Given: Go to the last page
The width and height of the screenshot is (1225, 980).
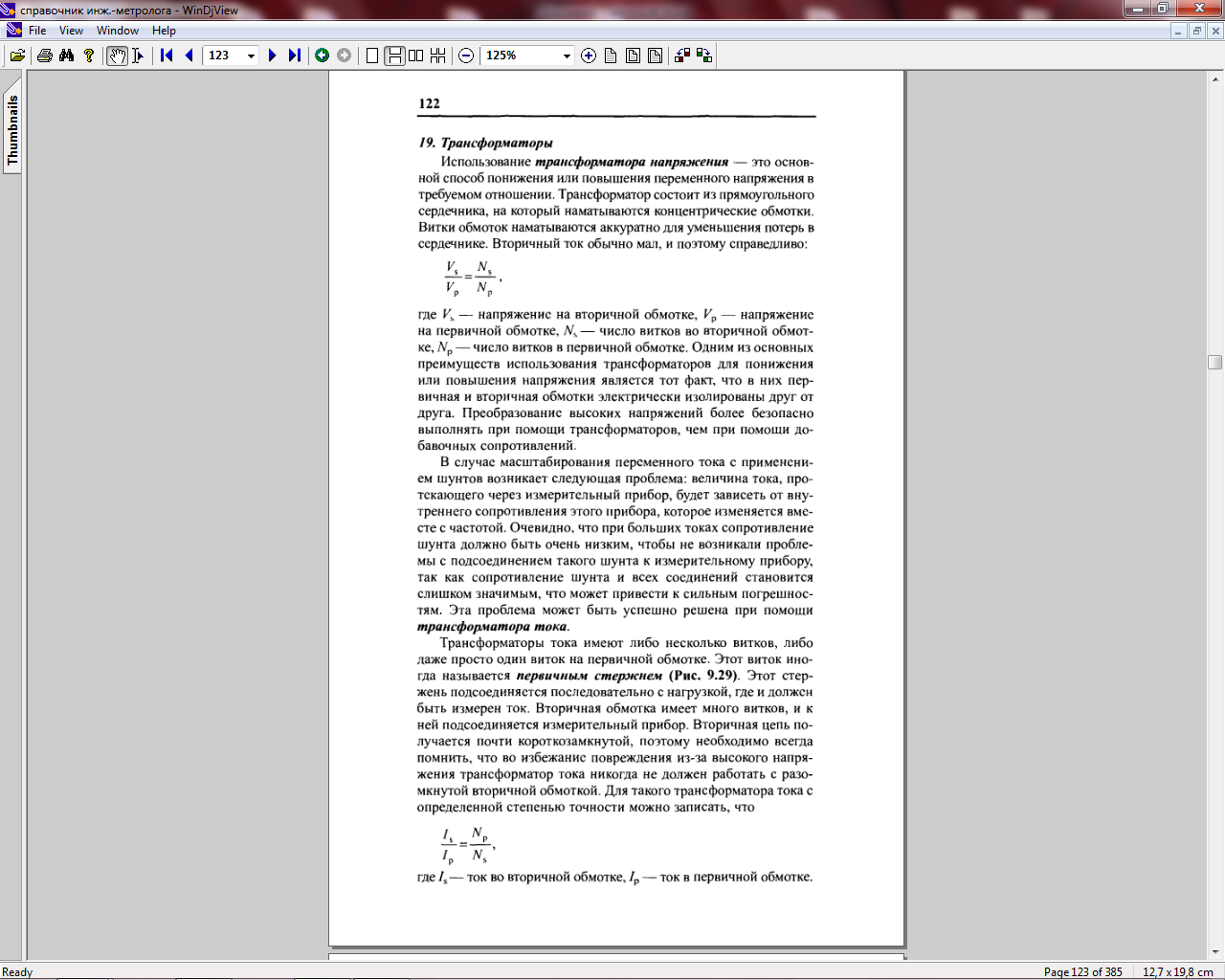Looking at the screenshot, I should click(295, 56).
